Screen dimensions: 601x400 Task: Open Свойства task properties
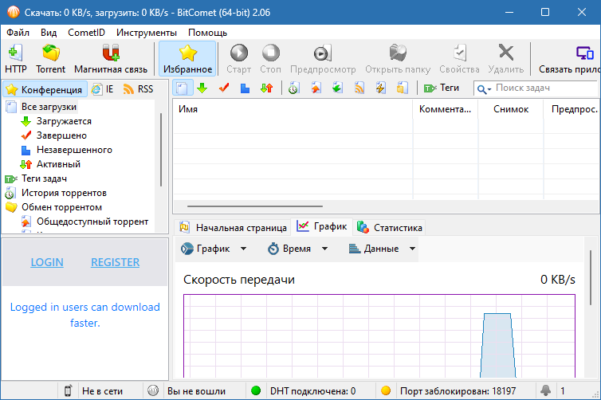coord(459,59)
